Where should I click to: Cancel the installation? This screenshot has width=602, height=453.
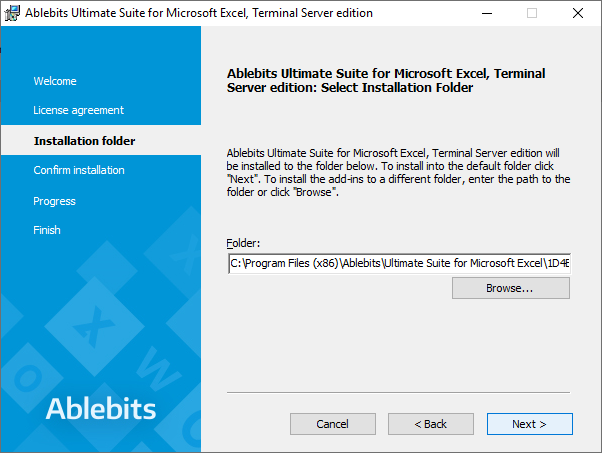pos(332,424)
